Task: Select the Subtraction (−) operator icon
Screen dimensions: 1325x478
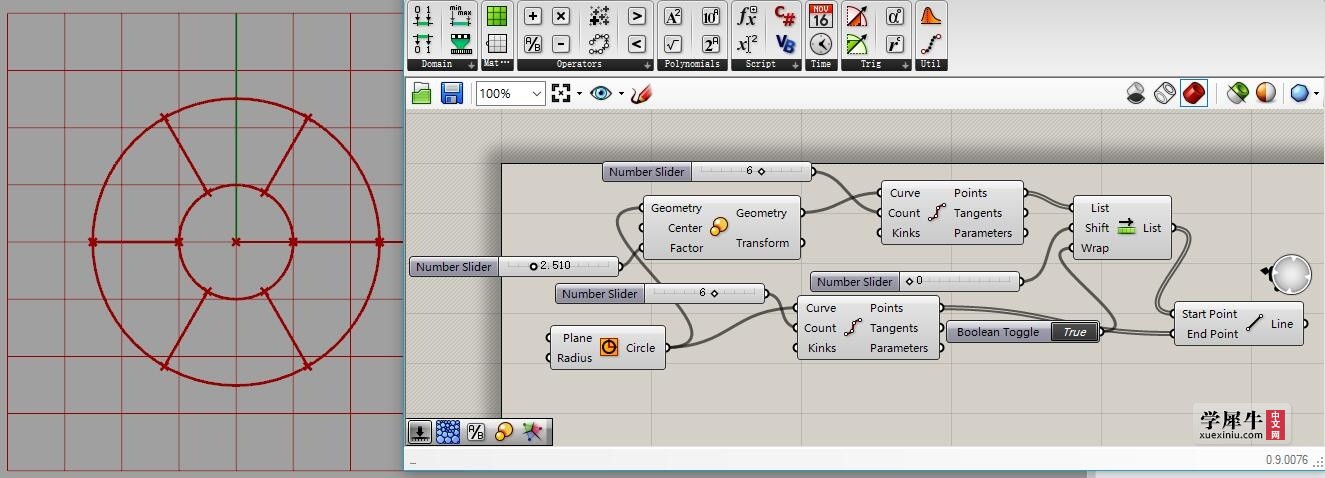Action: click(561, 44)
